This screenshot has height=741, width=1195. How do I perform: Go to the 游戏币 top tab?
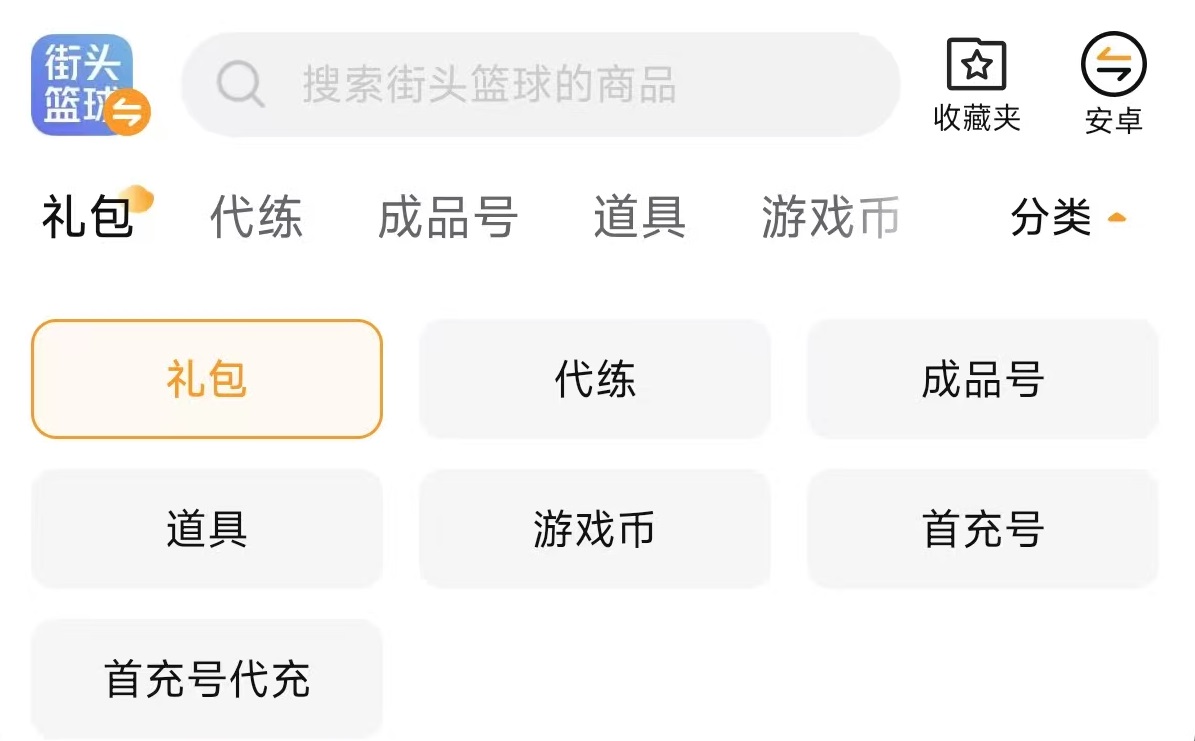click(x=829, y=217)
